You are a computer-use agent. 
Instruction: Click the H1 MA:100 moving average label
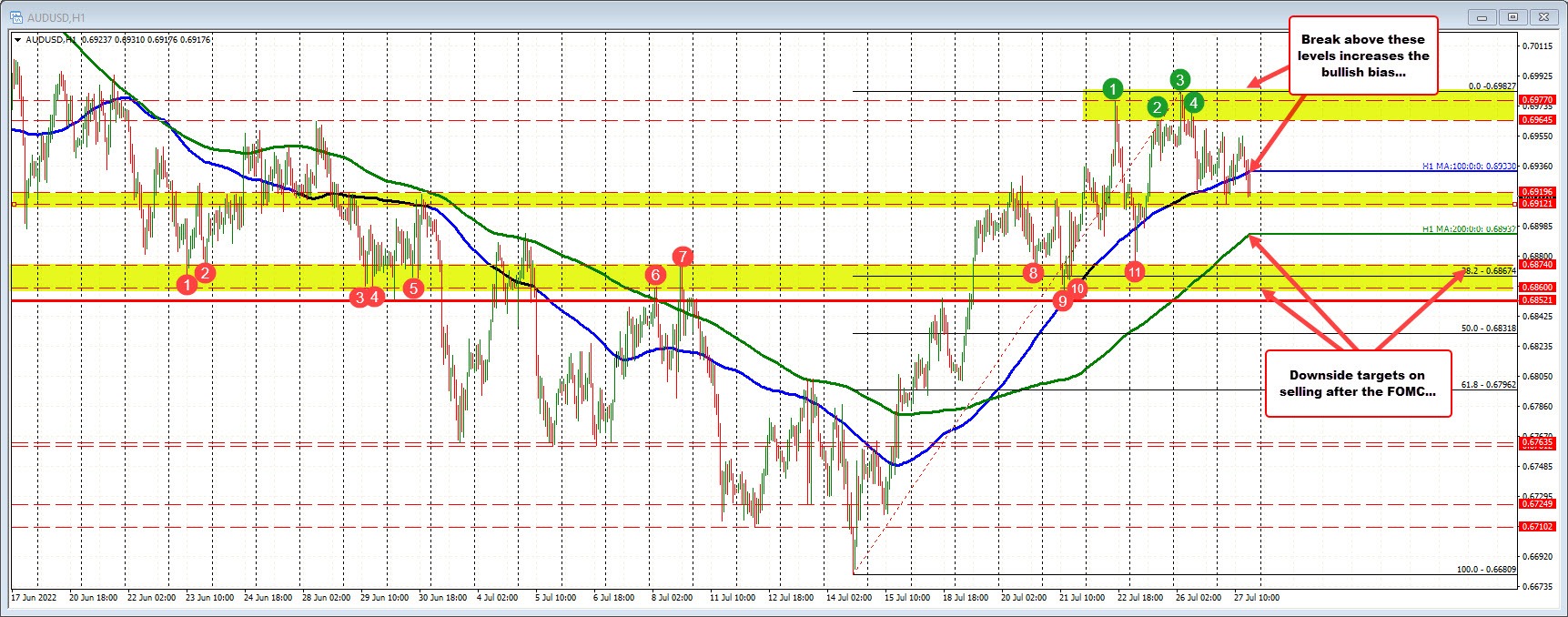pos(1468,167)
